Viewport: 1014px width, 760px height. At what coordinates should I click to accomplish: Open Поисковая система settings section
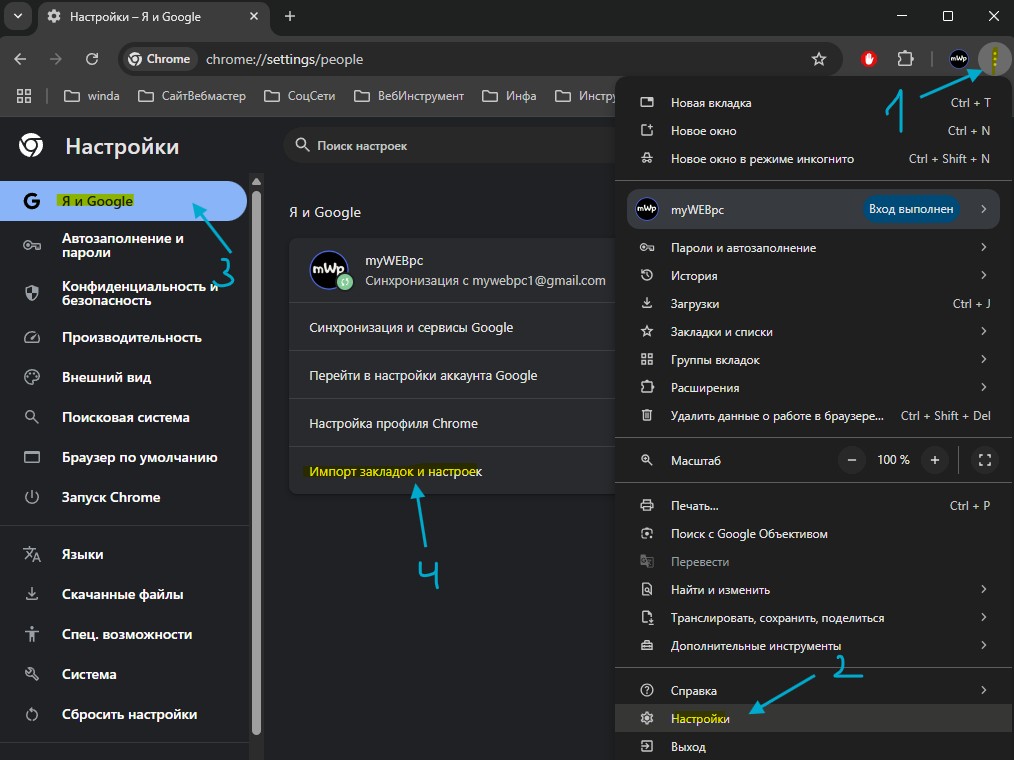124,417
